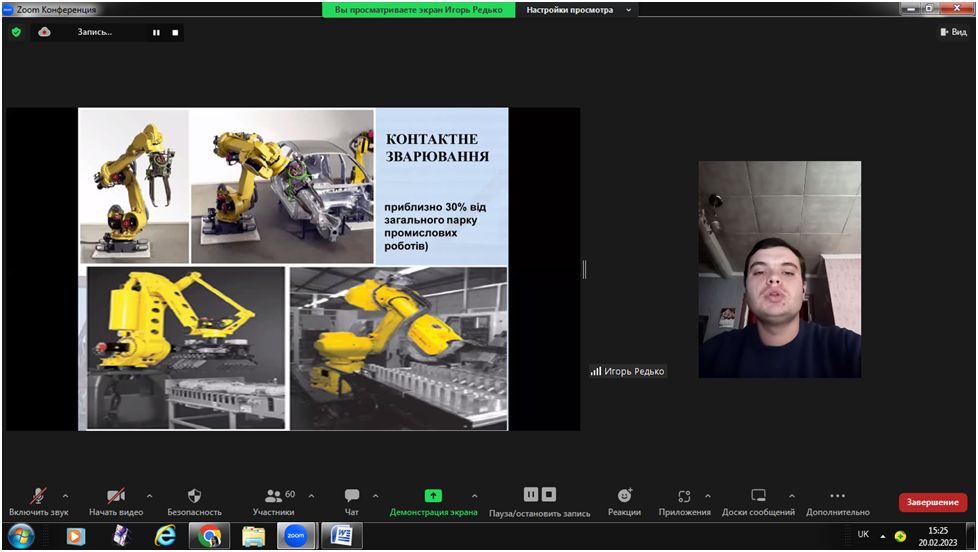Click the cloud recording icon
Screen dimensions: 978x552
(44, 32)
